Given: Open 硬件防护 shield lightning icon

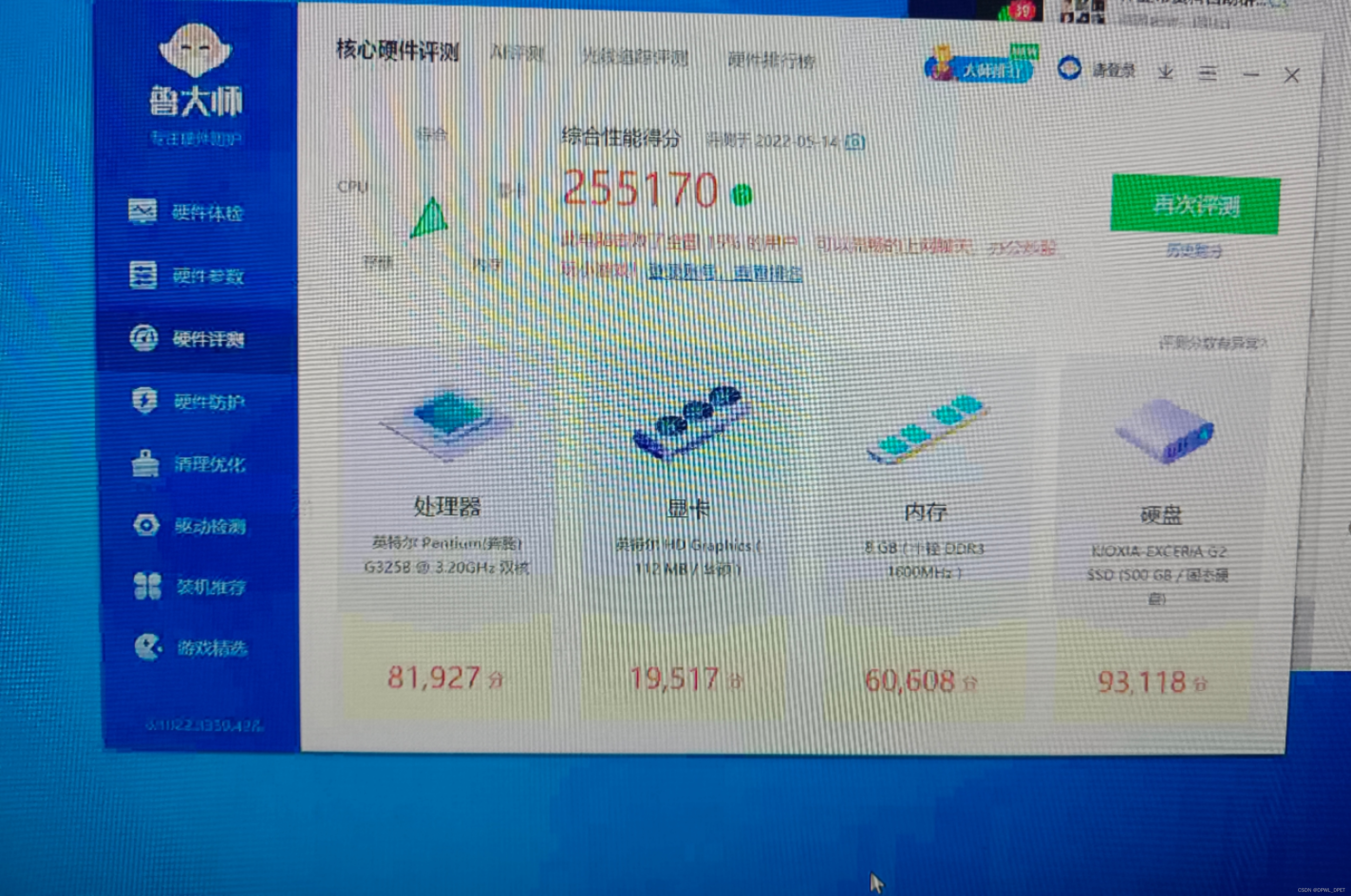Looking at the screenshot, I should (x=144, y=400).
